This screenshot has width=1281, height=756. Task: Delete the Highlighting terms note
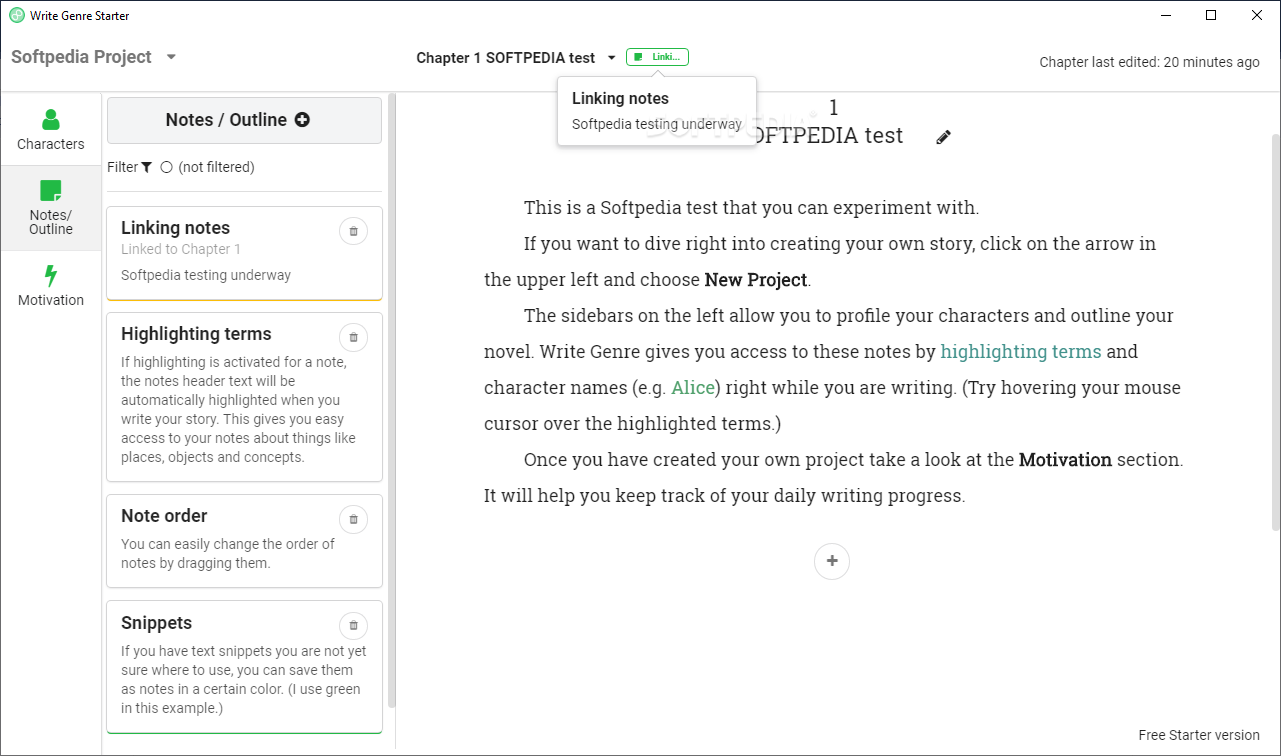click(x=353, y=337)
